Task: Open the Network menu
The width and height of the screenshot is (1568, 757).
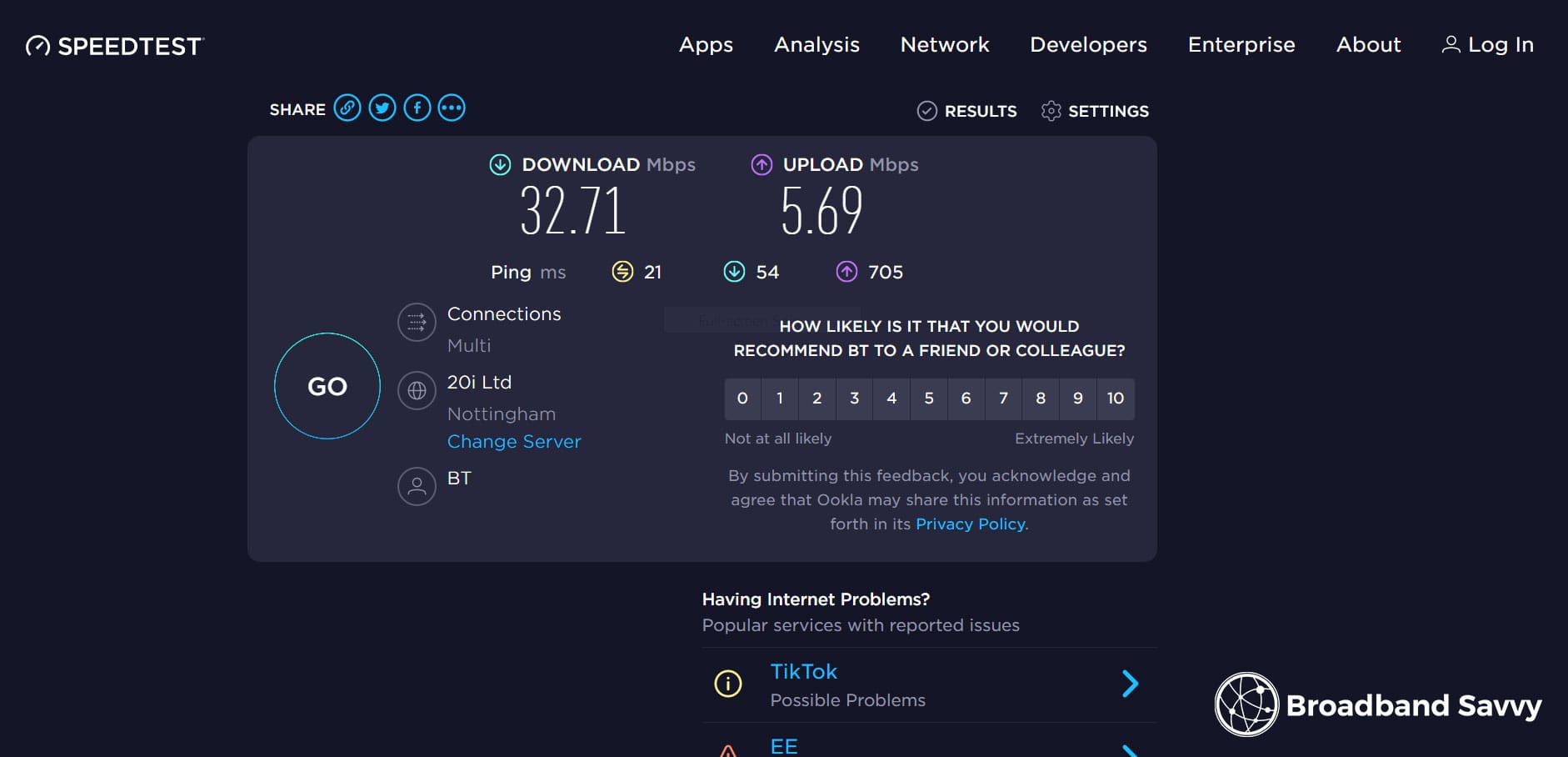Action: 945,44
